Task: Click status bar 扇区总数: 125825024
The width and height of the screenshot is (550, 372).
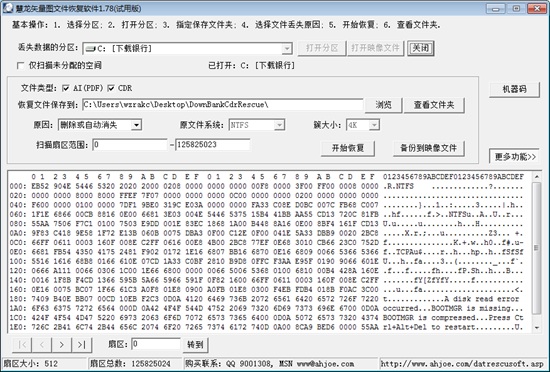Action: pyautogui.click(x=130, y=364)
